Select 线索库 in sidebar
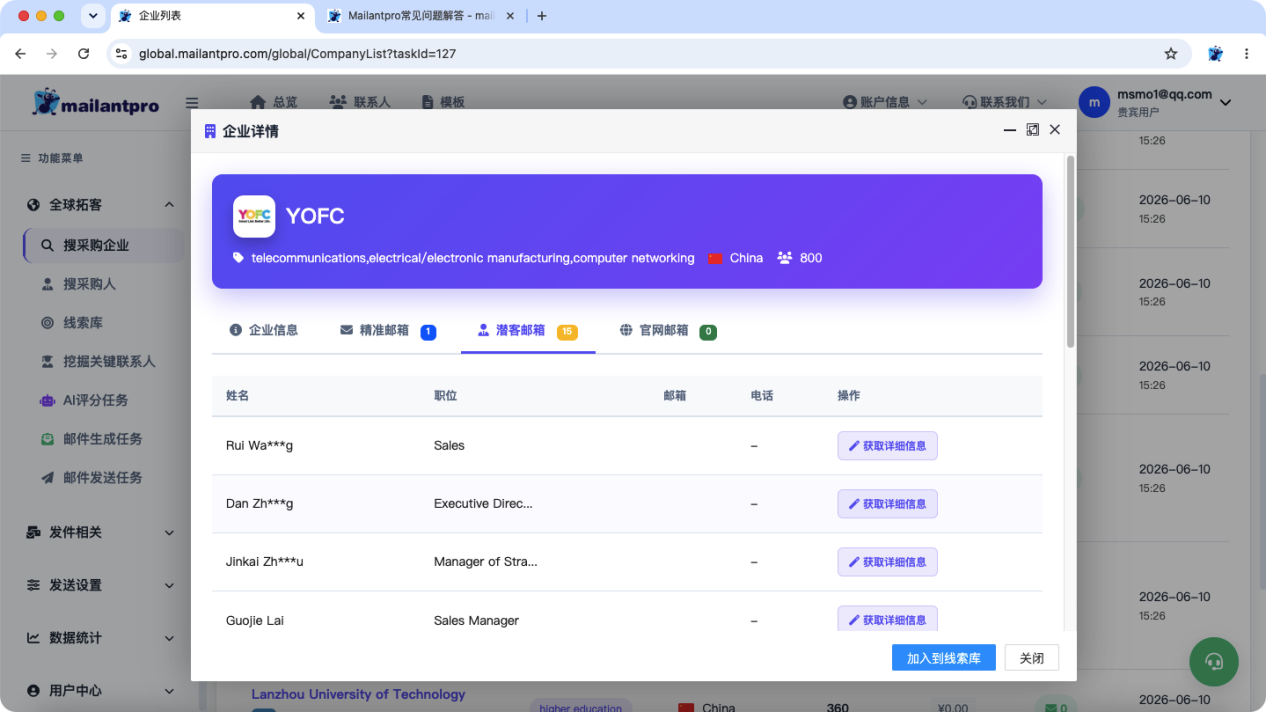This screenshot has width=1266, height=712. tap(83, 323)
